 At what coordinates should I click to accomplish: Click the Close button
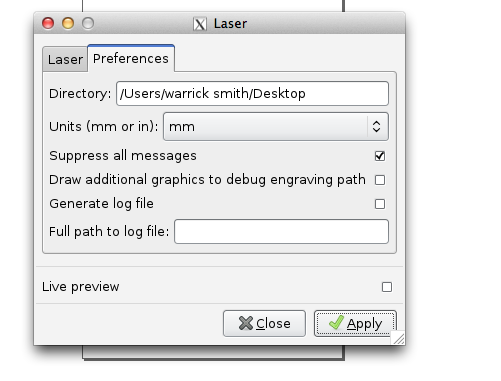tap(264, 323)
